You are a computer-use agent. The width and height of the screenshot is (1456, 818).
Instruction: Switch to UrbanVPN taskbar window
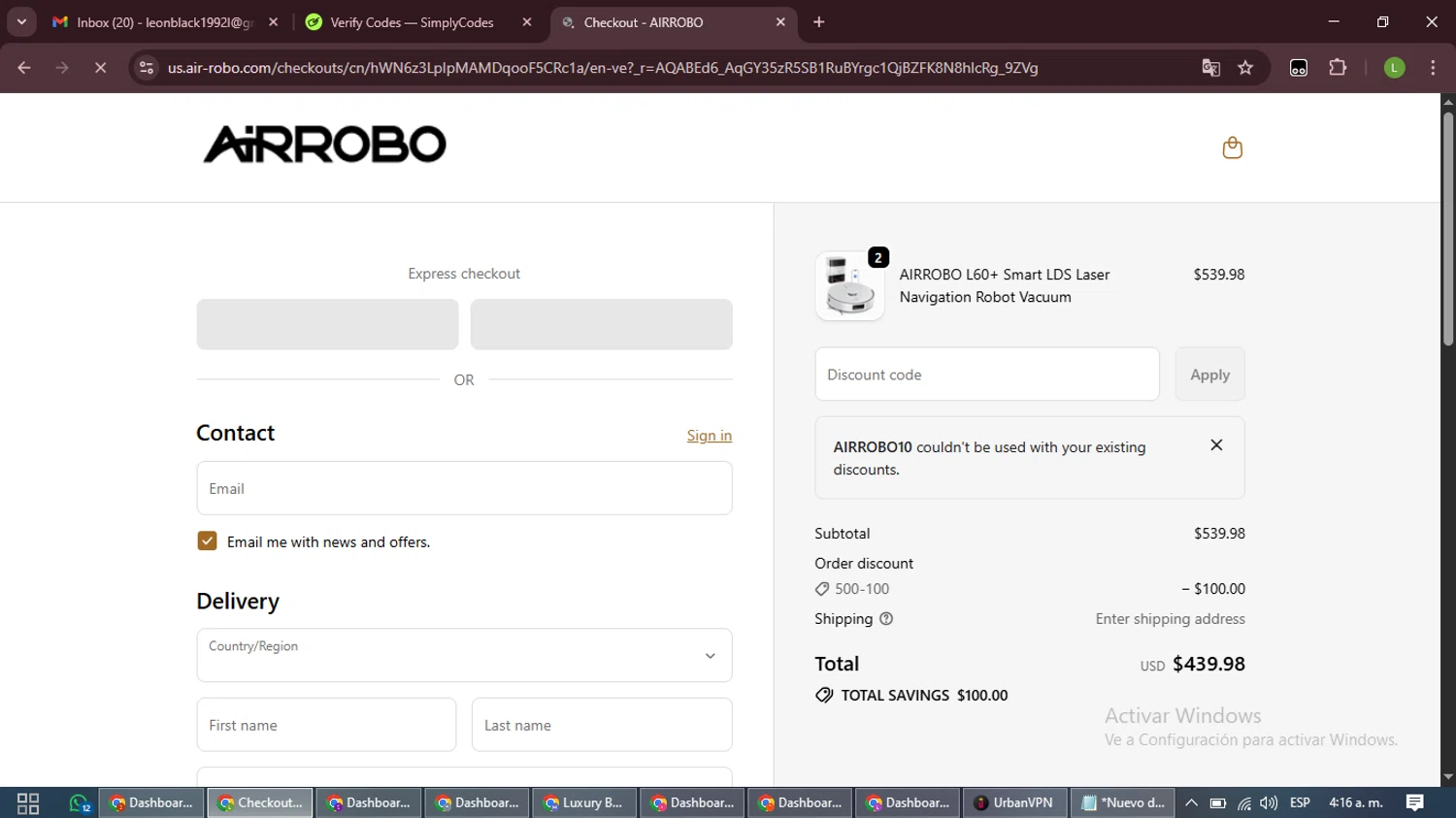[x=1014, y=802]
